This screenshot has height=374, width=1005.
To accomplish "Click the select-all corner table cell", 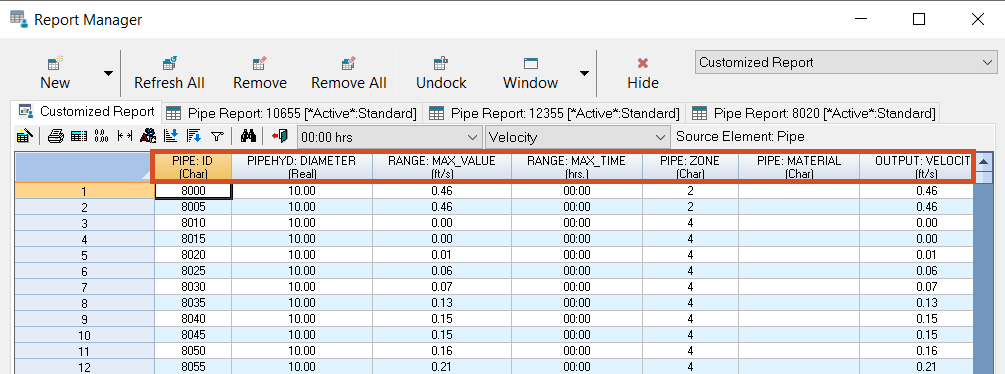I will point(84,167).
